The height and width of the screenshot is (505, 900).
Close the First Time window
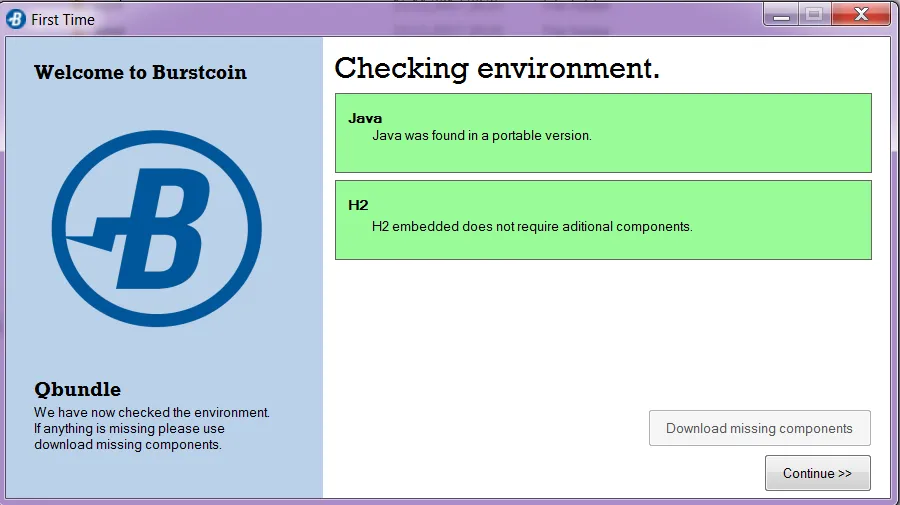(x=860, y=14)
